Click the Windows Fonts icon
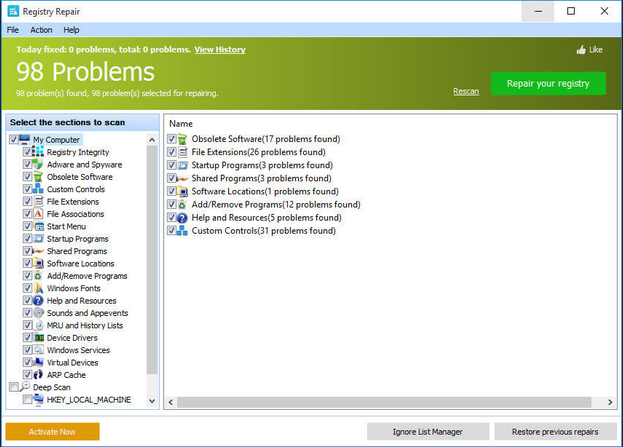 (x=38, y=288)
